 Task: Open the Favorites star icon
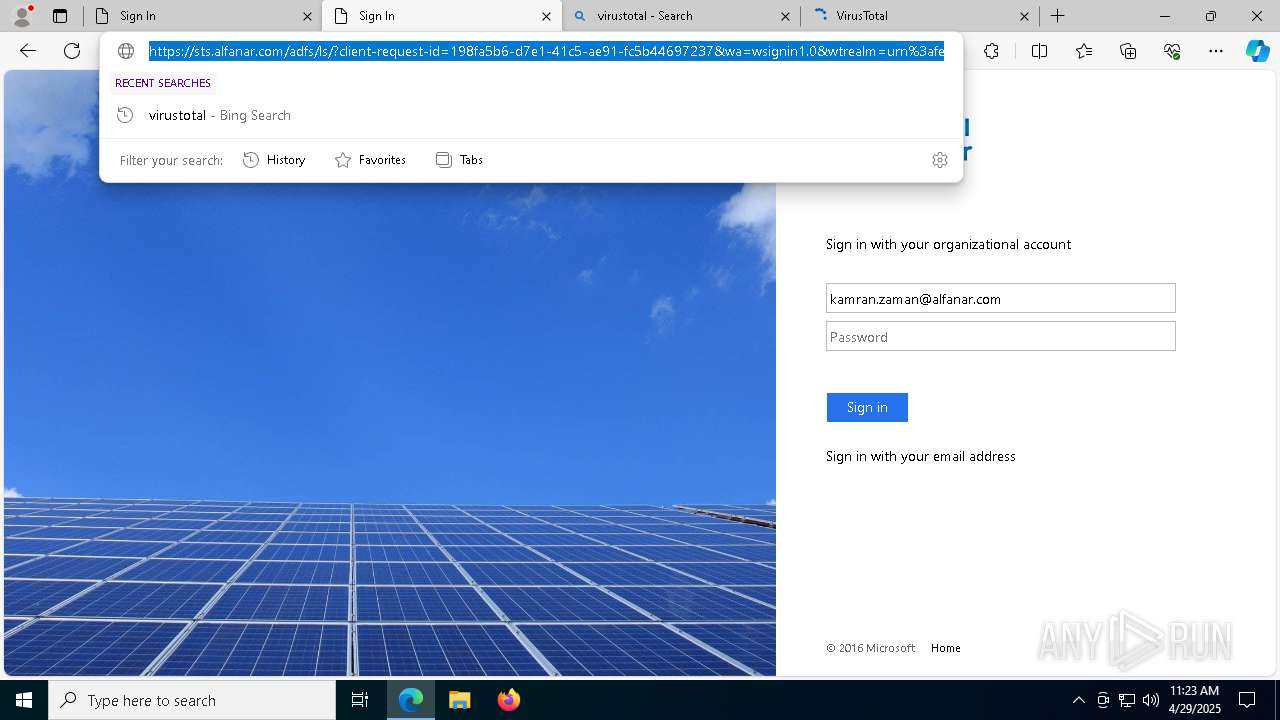click(x=1084, y=51)
